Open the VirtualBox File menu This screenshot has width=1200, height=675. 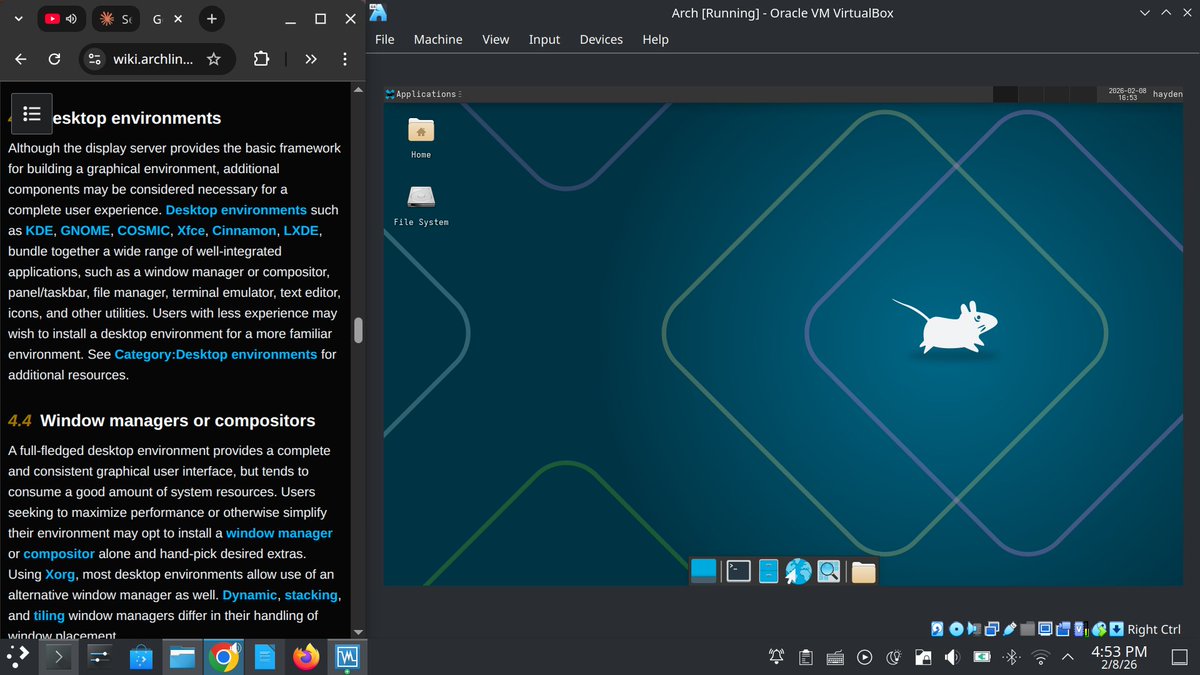pos(385,39)
